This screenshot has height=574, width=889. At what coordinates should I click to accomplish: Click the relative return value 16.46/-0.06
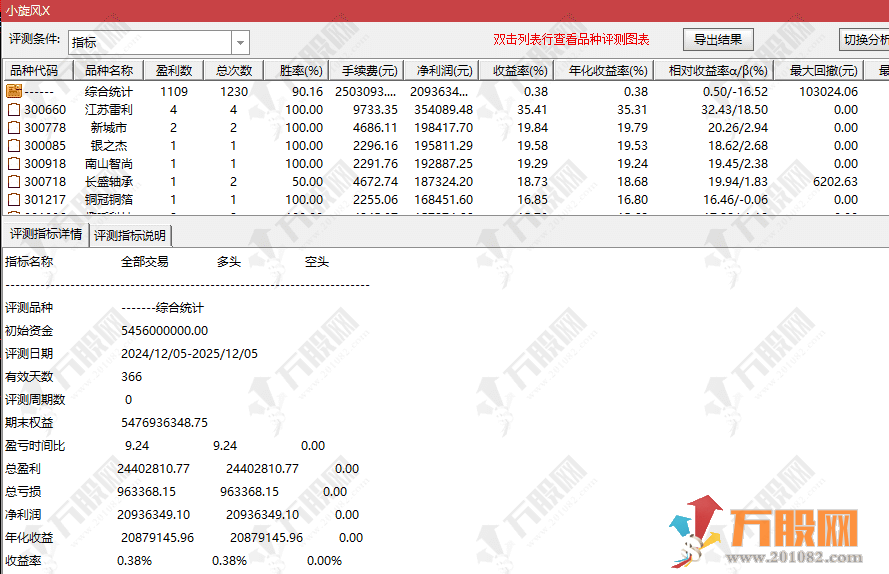click(x=736, y=200)
